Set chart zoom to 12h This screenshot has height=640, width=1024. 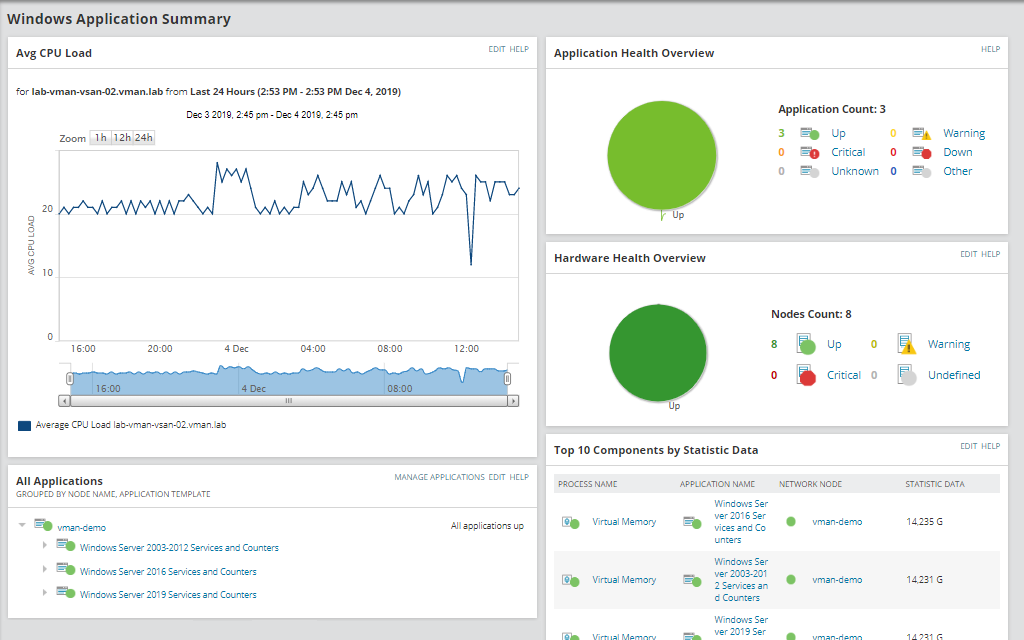(122, 138)
